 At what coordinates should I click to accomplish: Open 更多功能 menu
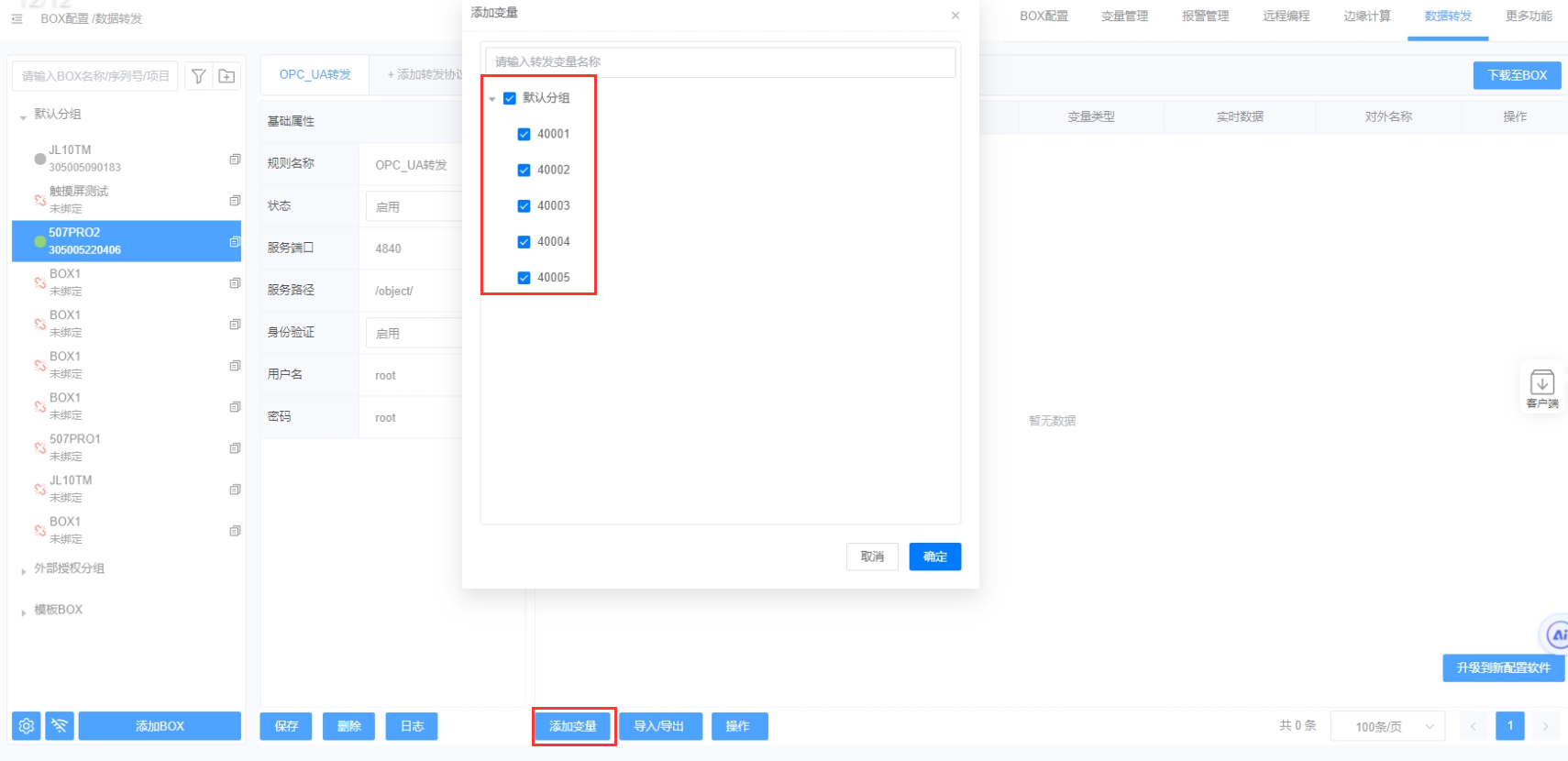[x=1529, y=16]
